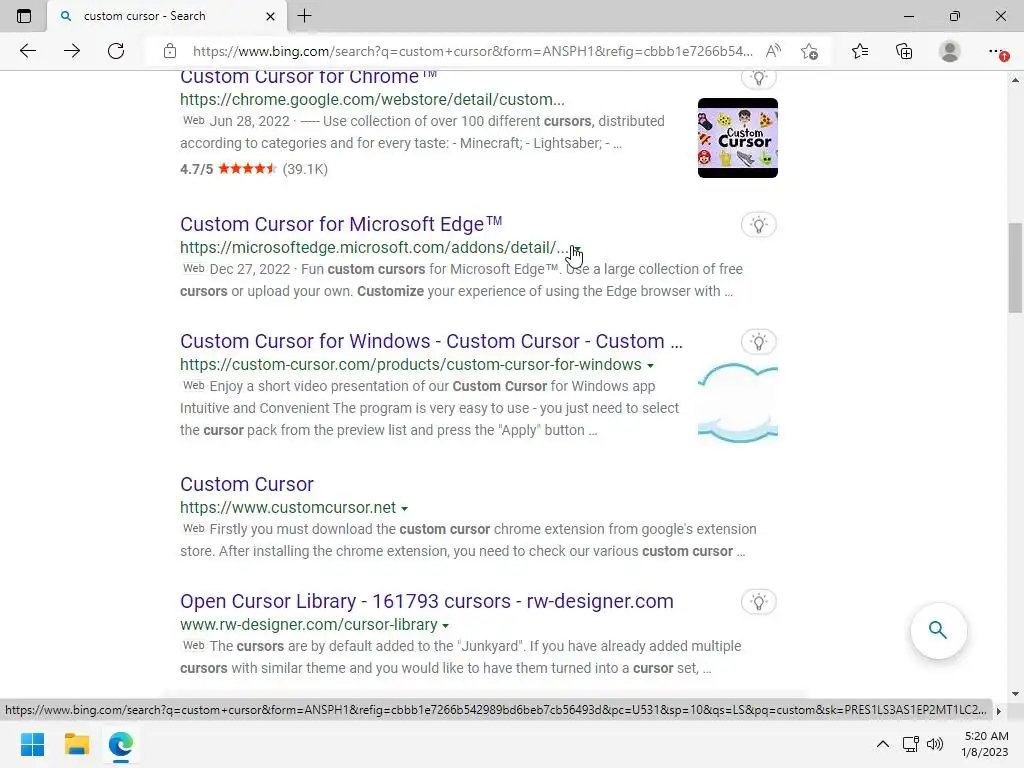The height and width of the screenshot is (768, 1024).
Task: Click the scrollbar down arrow
Action: coord(1015,694)
